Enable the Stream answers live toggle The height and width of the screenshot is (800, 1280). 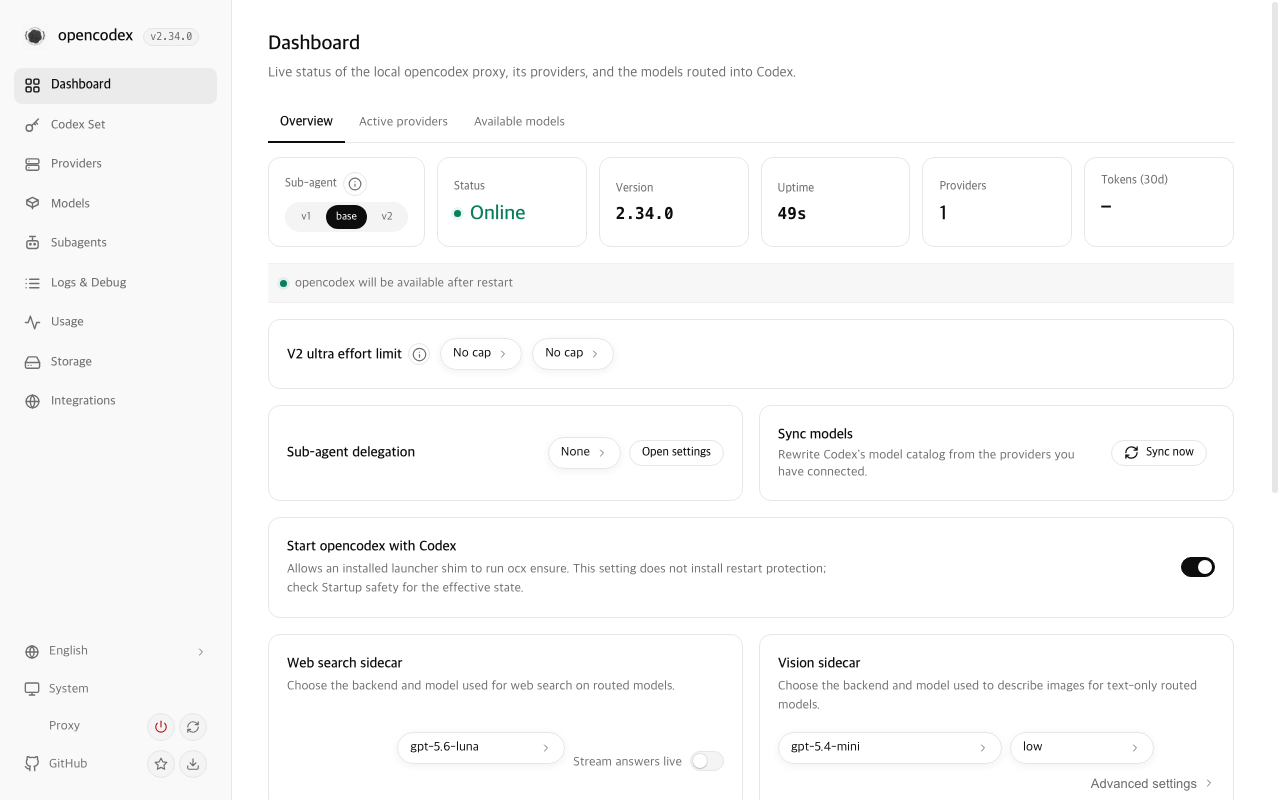(x=707, y=761)
